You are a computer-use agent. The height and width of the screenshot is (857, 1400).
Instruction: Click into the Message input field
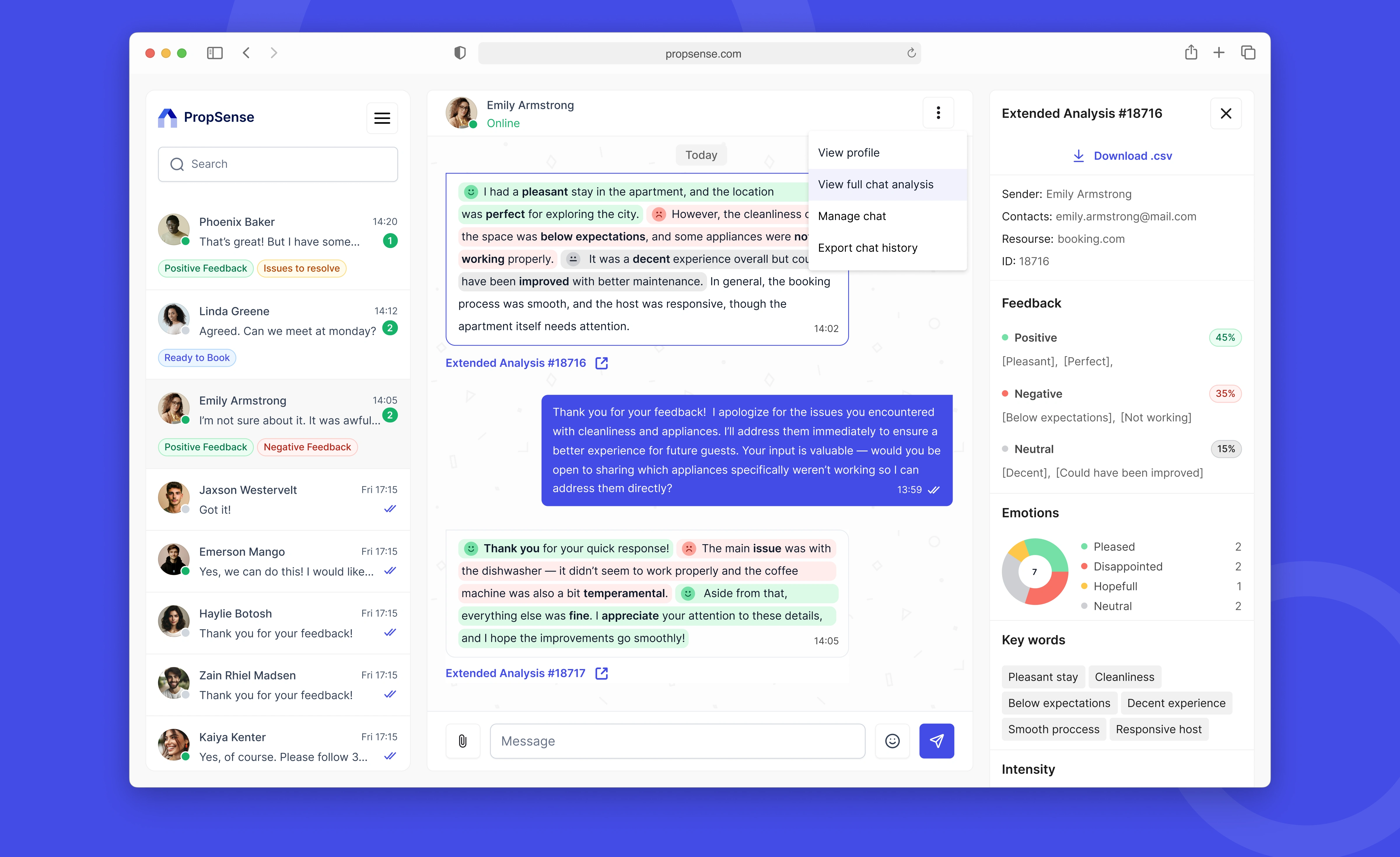click(677, 741)
